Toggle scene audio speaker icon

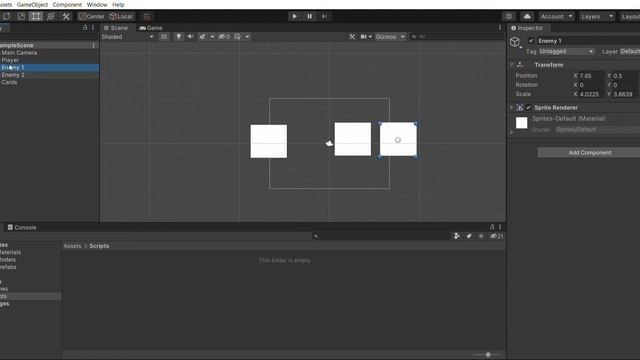click(x=190, y=37)
